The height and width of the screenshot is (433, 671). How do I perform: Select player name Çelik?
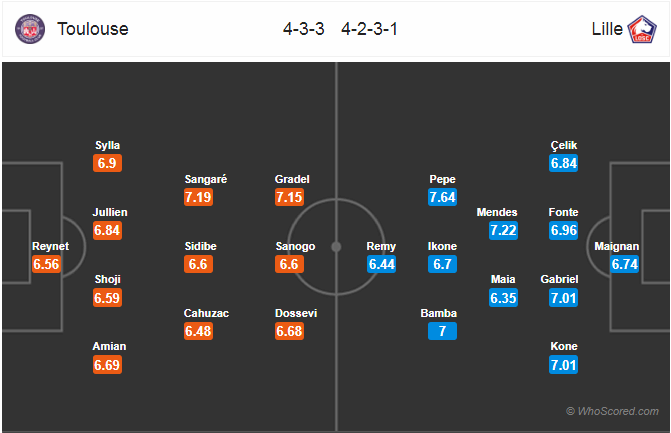click(564, 146)
